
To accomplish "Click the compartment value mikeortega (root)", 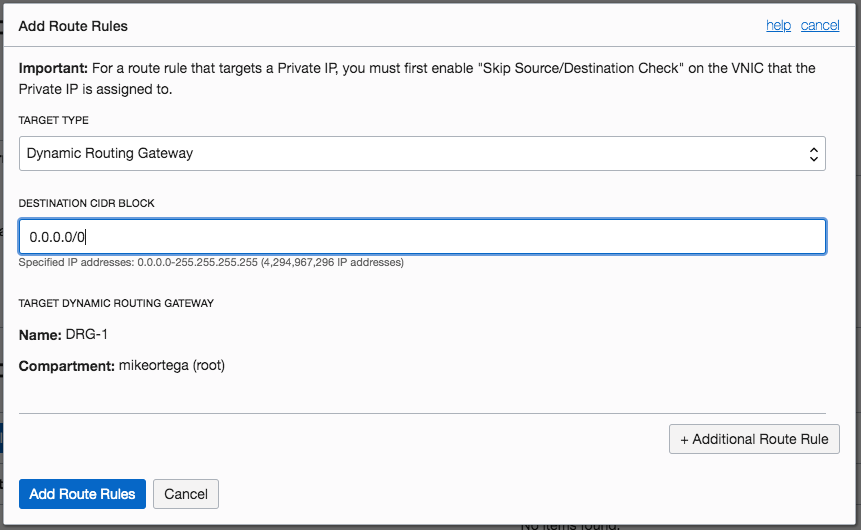I will tap(172, 366).
